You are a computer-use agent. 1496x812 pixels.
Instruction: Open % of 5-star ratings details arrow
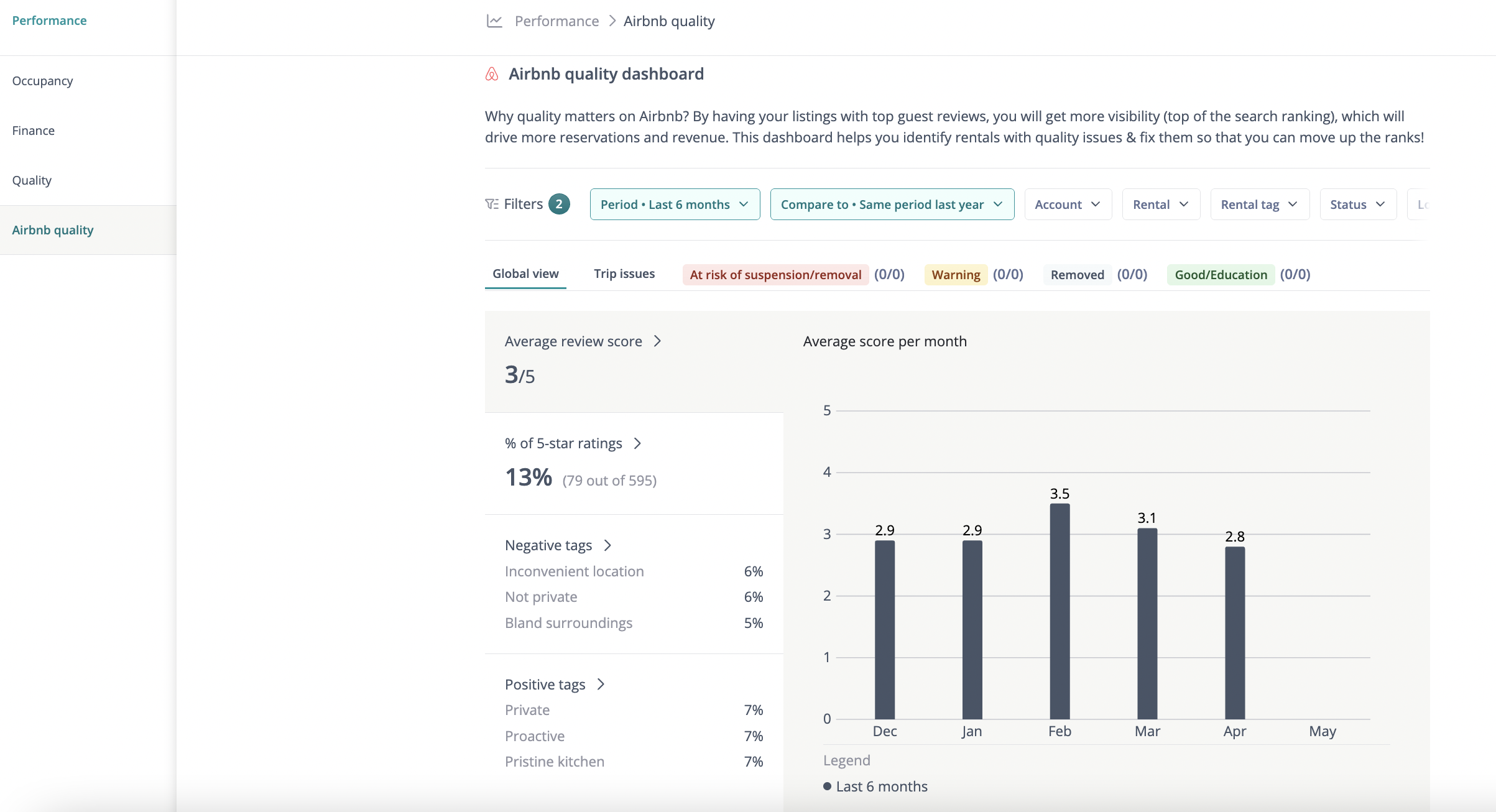637,443
